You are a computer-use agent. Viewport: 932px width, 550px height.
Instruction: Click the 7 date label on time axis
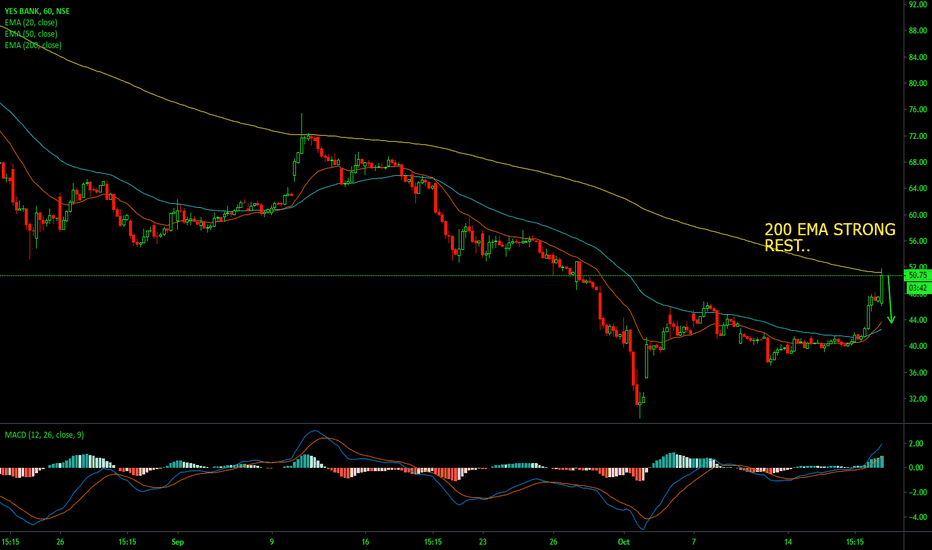[694, 542]
